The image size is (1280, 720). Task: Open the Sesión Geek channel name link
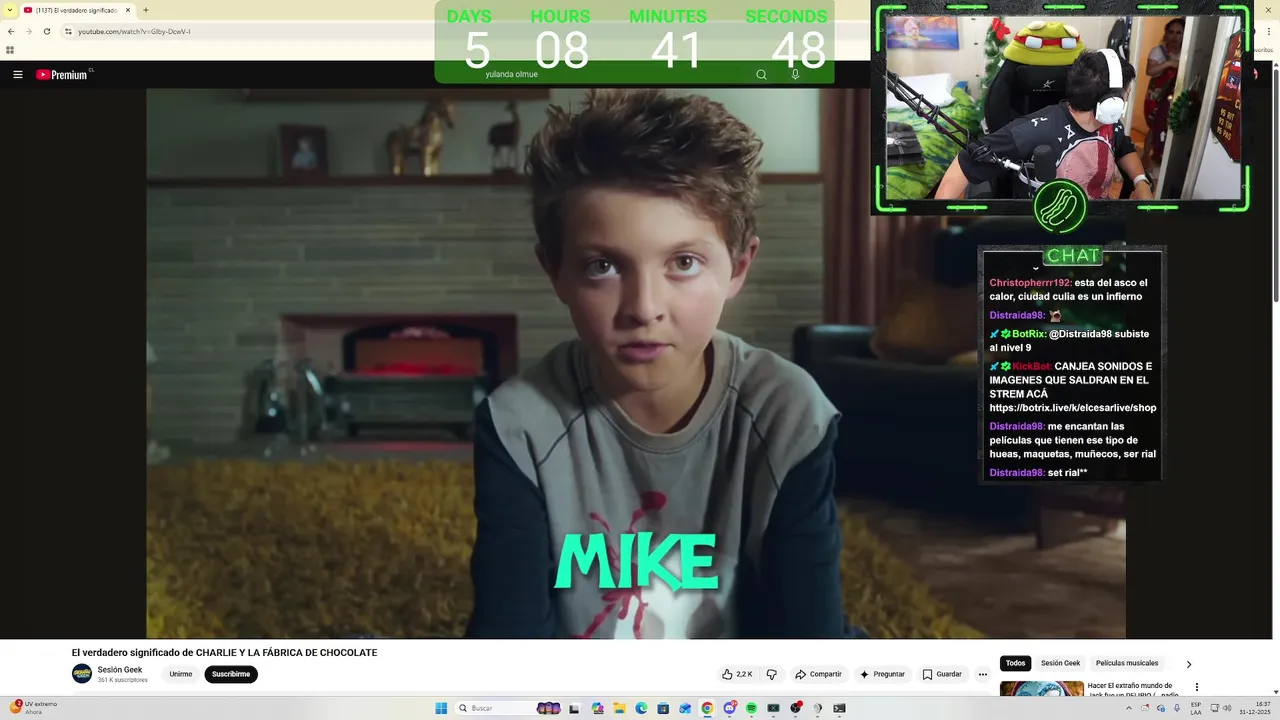(x=120, y=669)
